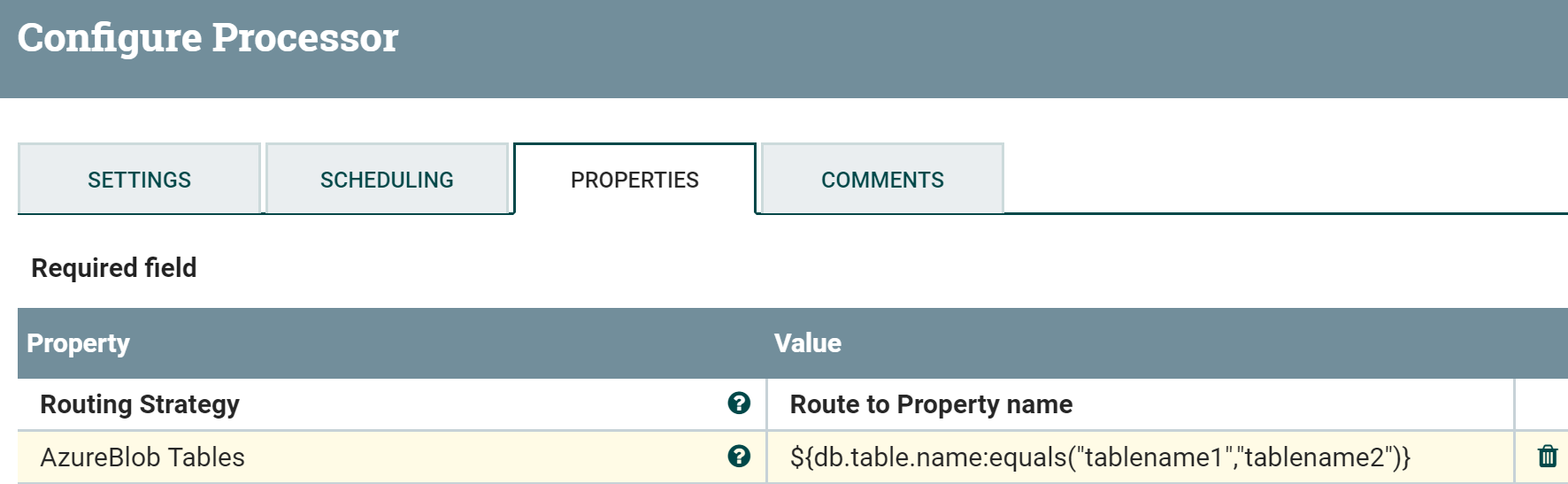Click blank header area right of Configure Processor
This screenshot has width=1568, height=484.
click(x=973, y=44)
